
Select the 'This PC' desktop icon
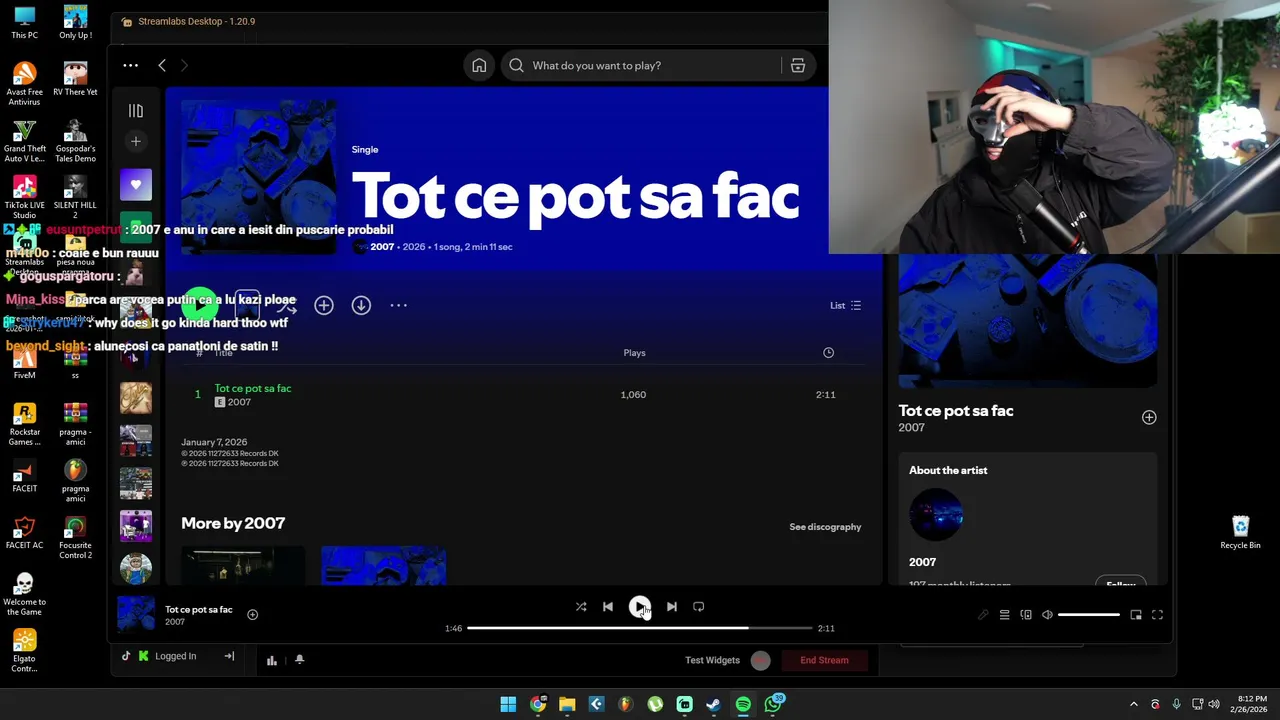point(25,22)
